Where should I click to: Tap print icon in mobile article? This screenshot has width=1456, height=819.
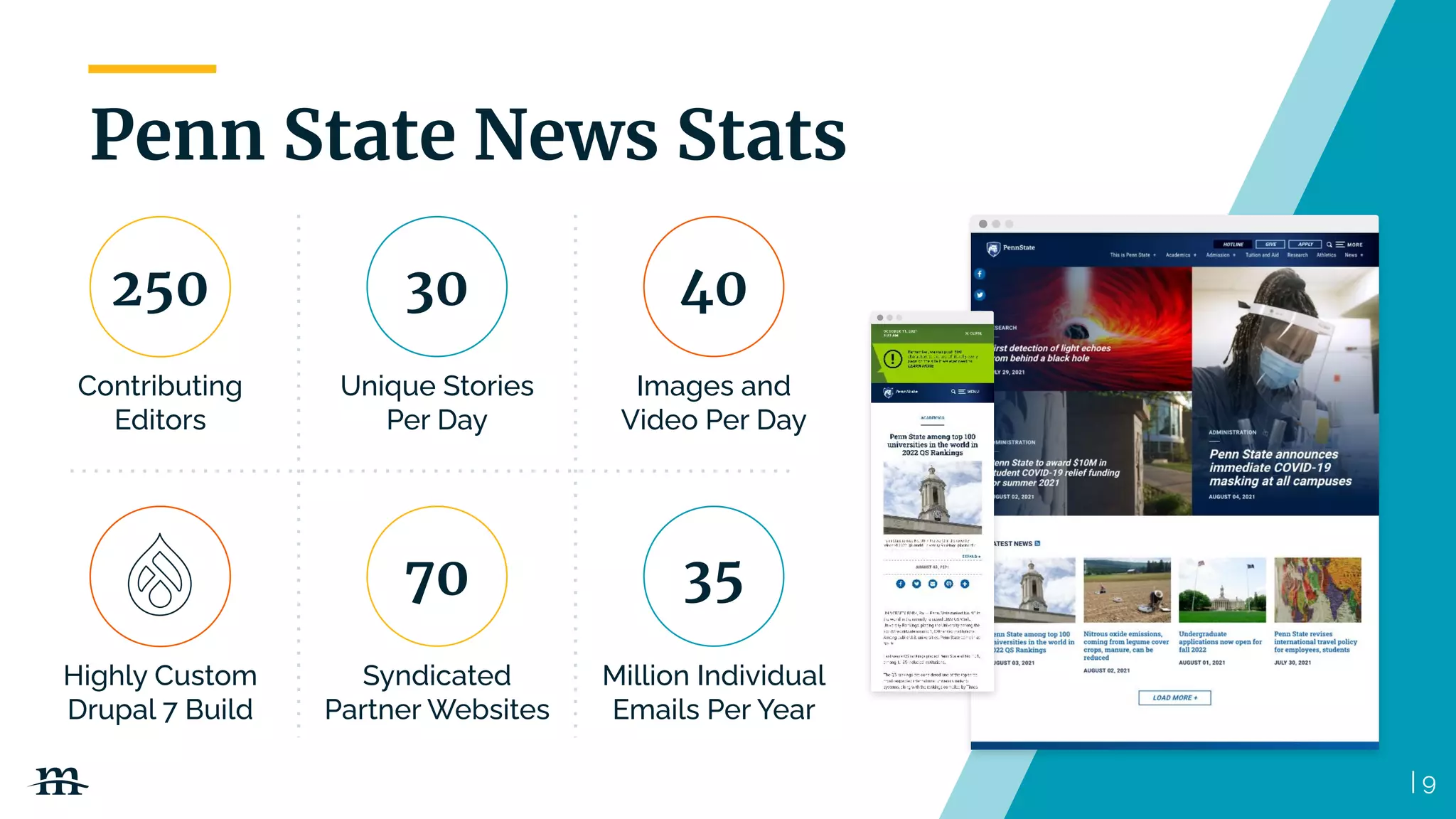948,584
